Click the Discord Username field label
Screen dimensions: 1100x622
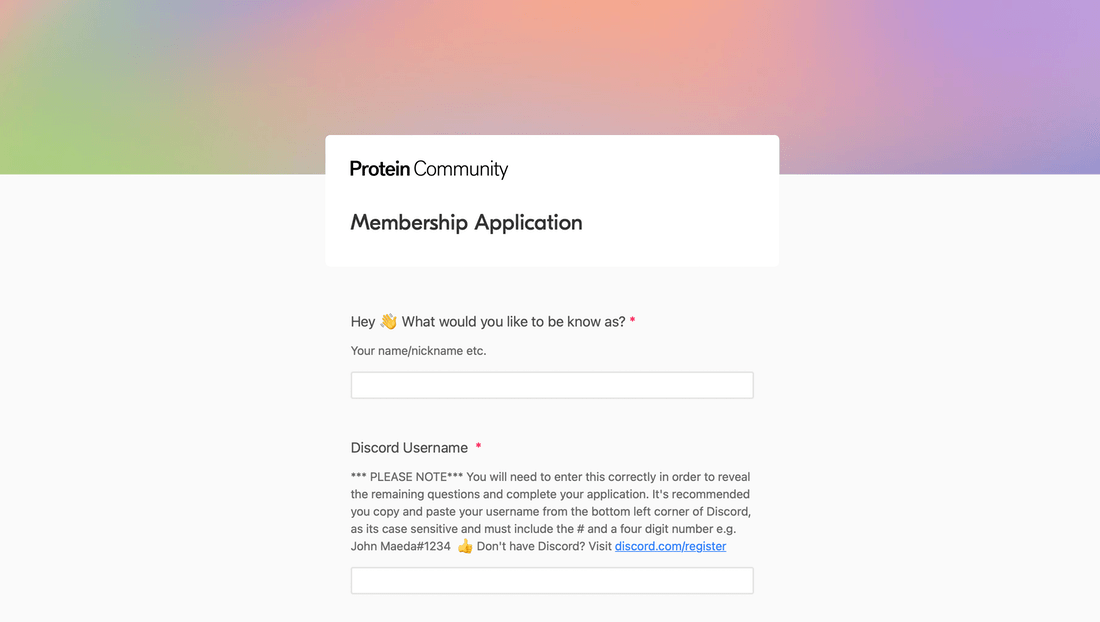click(409, 447)
